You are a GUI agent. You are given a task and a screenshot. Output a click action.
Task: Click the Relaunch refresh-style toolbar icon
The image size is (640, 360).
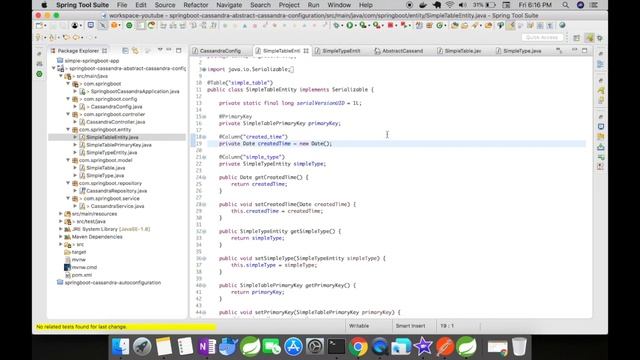pos(151,25)
